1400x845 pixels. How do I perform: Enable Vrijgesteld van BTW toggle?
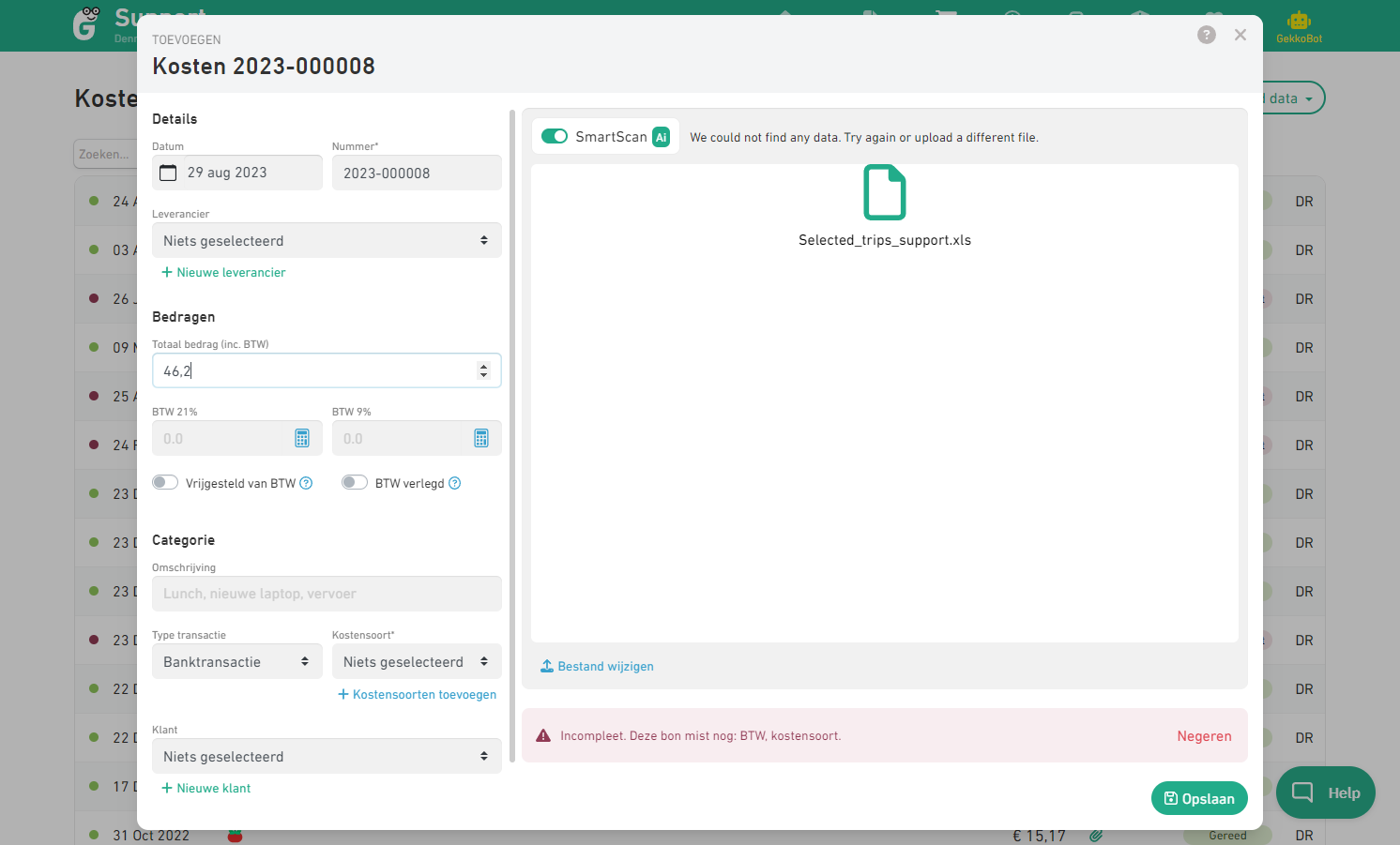(x=165, y=482)
